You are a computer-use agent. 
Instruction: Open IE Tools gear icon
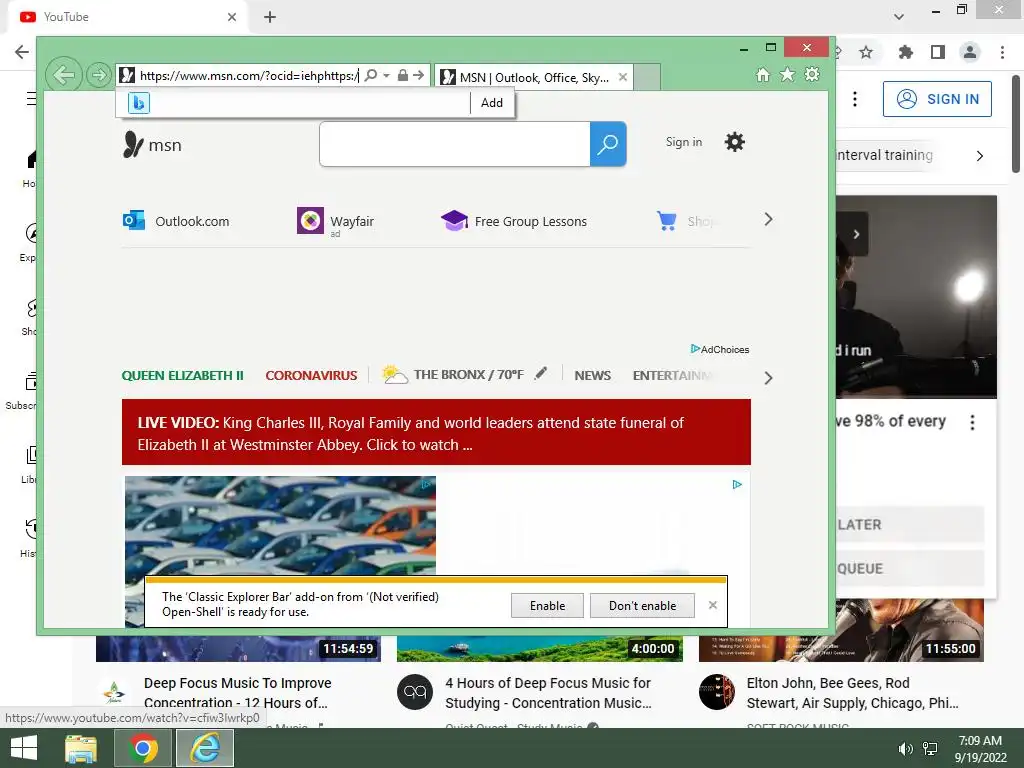tap(812, 74)
